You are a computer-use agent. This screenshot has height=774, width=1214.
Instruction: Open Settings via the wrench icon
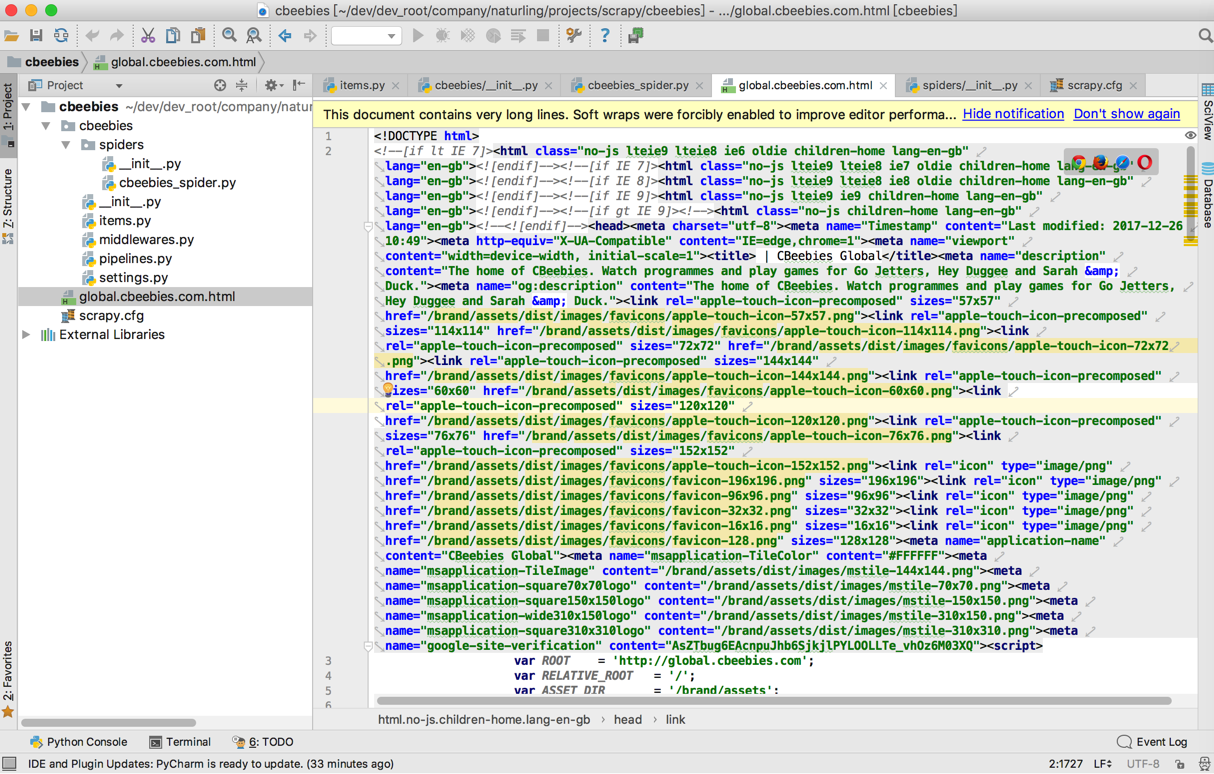click(x=574, y=36)
